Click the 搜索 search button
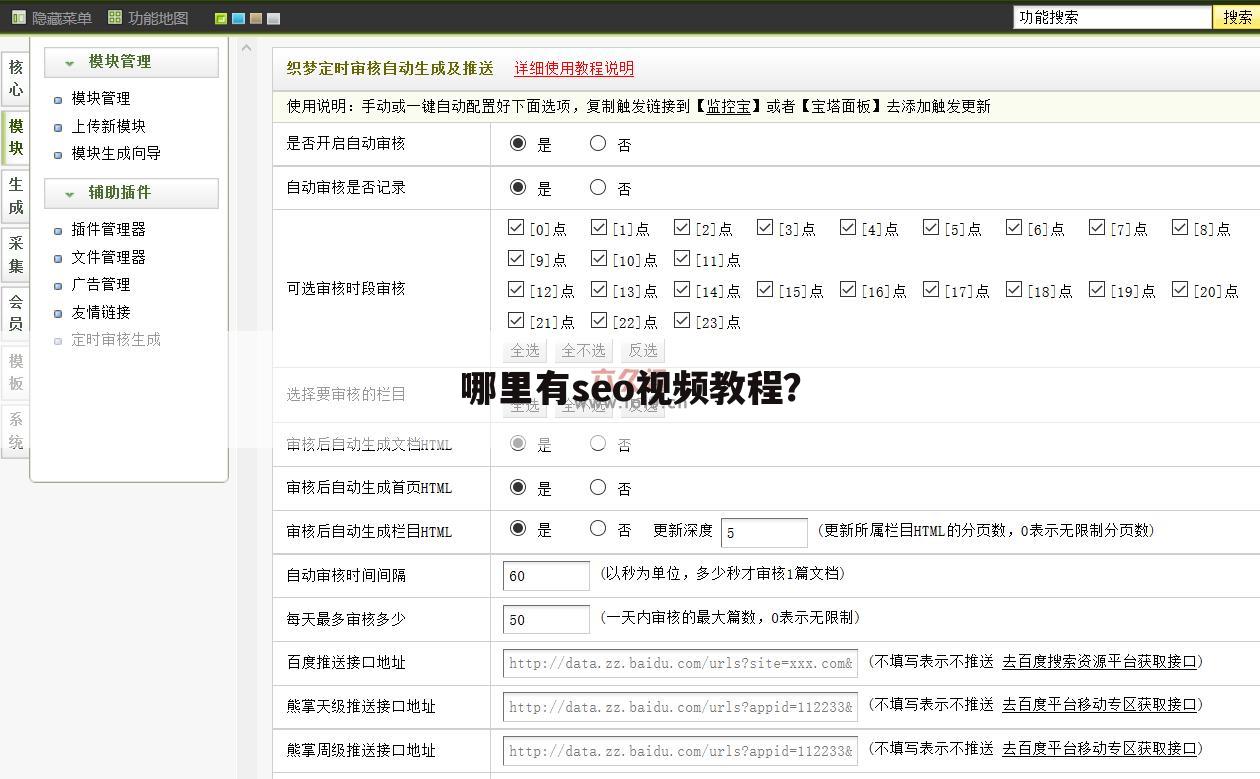Screen dimensions: 1260x779 coord(1237,17)
